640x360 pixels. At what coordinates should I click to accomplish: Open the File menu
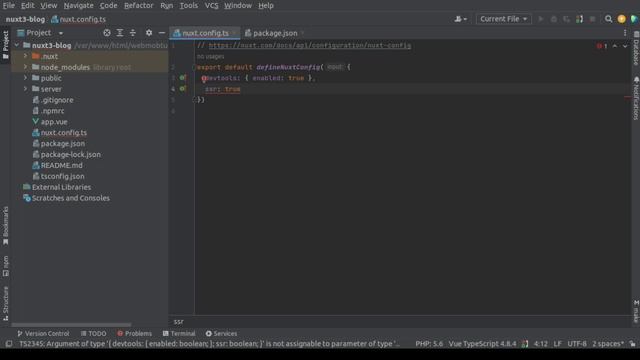pyautogui.click(x=9, y=6)
